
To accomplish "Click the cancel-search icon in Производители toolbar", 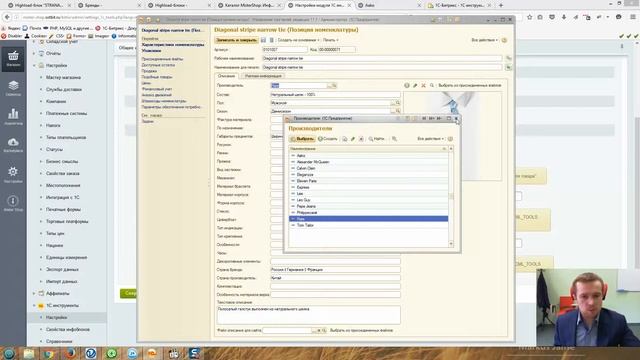I will click(x=394, y=139).
